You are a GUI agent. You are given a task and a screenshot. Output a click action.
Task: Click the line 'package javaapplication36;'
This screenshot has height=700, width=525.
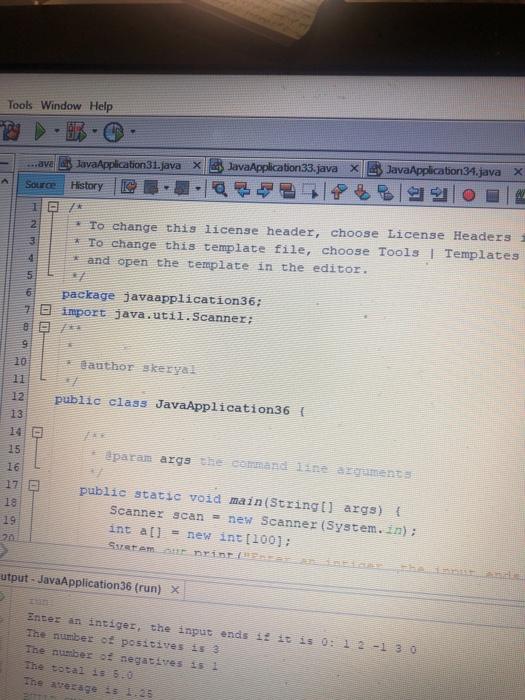161,298
